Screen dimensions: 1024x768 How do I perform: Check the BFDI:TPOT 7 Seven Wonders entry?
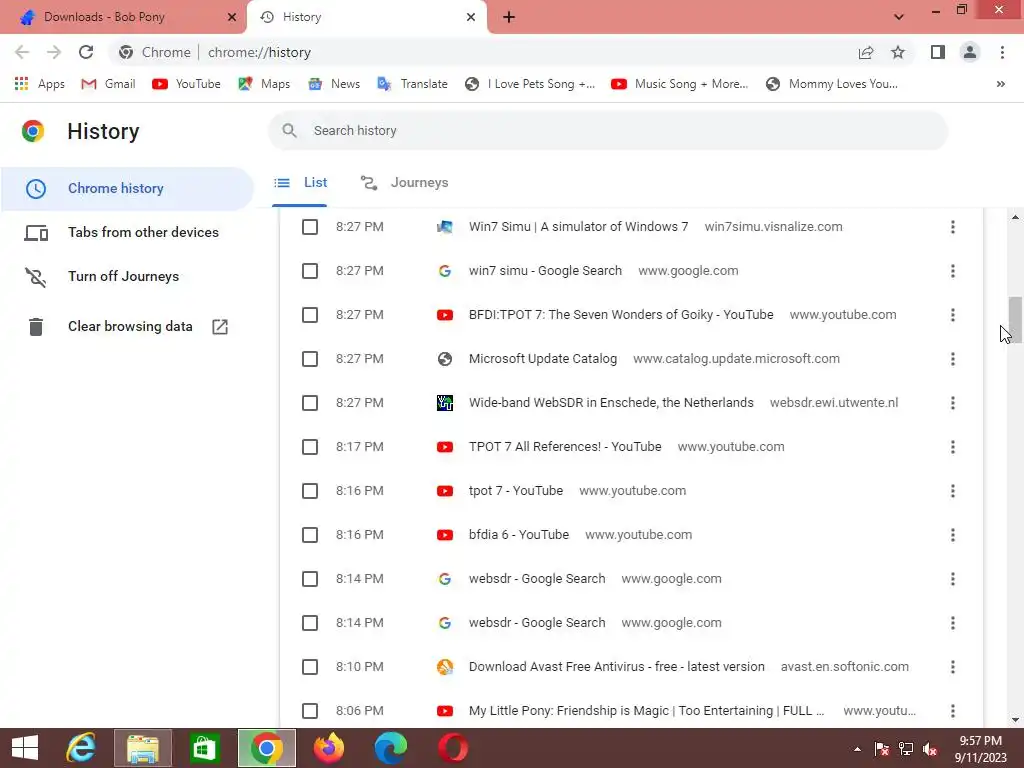pyautogui.click(x=310, y=315)
